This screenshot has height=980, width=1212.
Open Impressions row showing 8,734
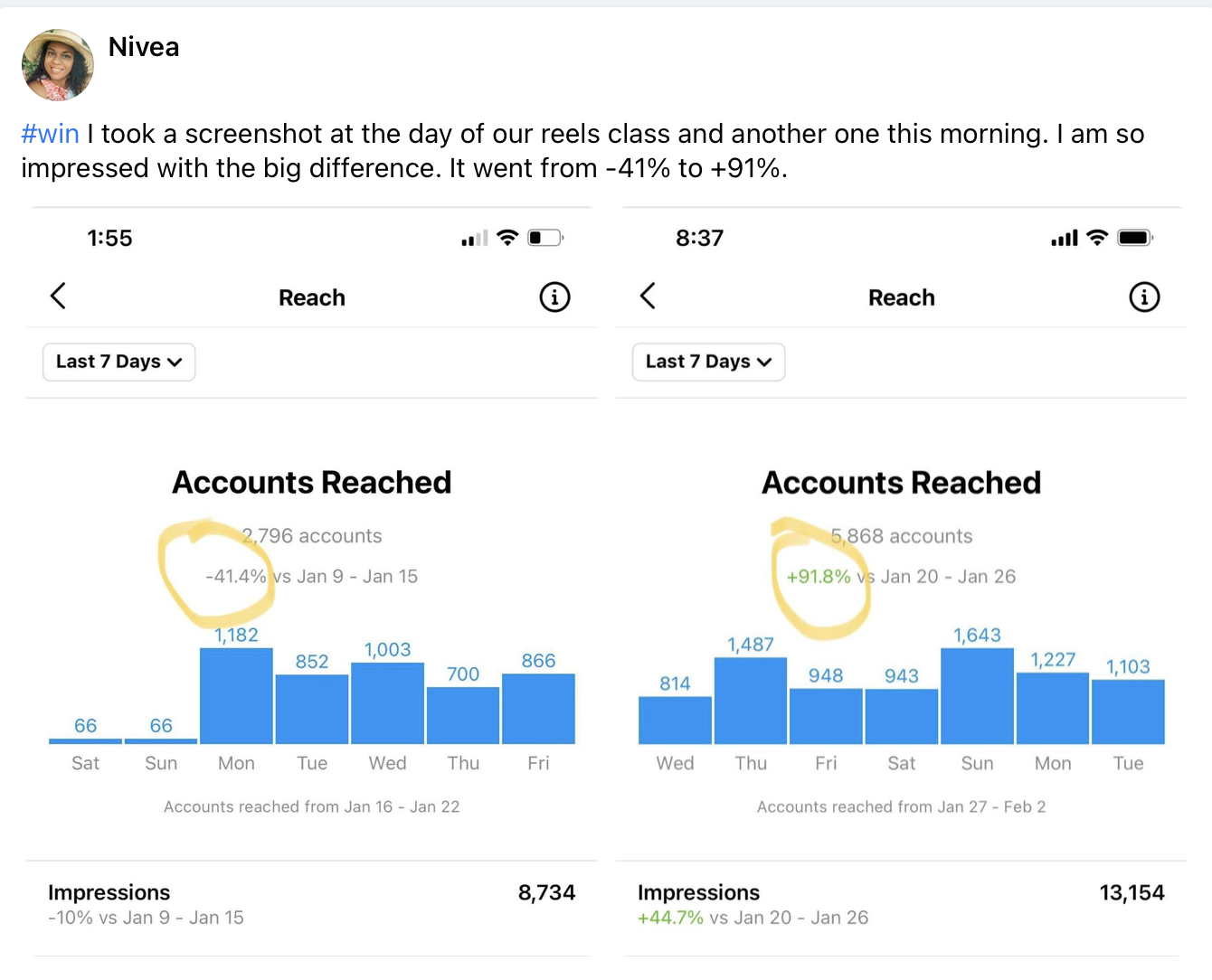click(x=311, y=904)
